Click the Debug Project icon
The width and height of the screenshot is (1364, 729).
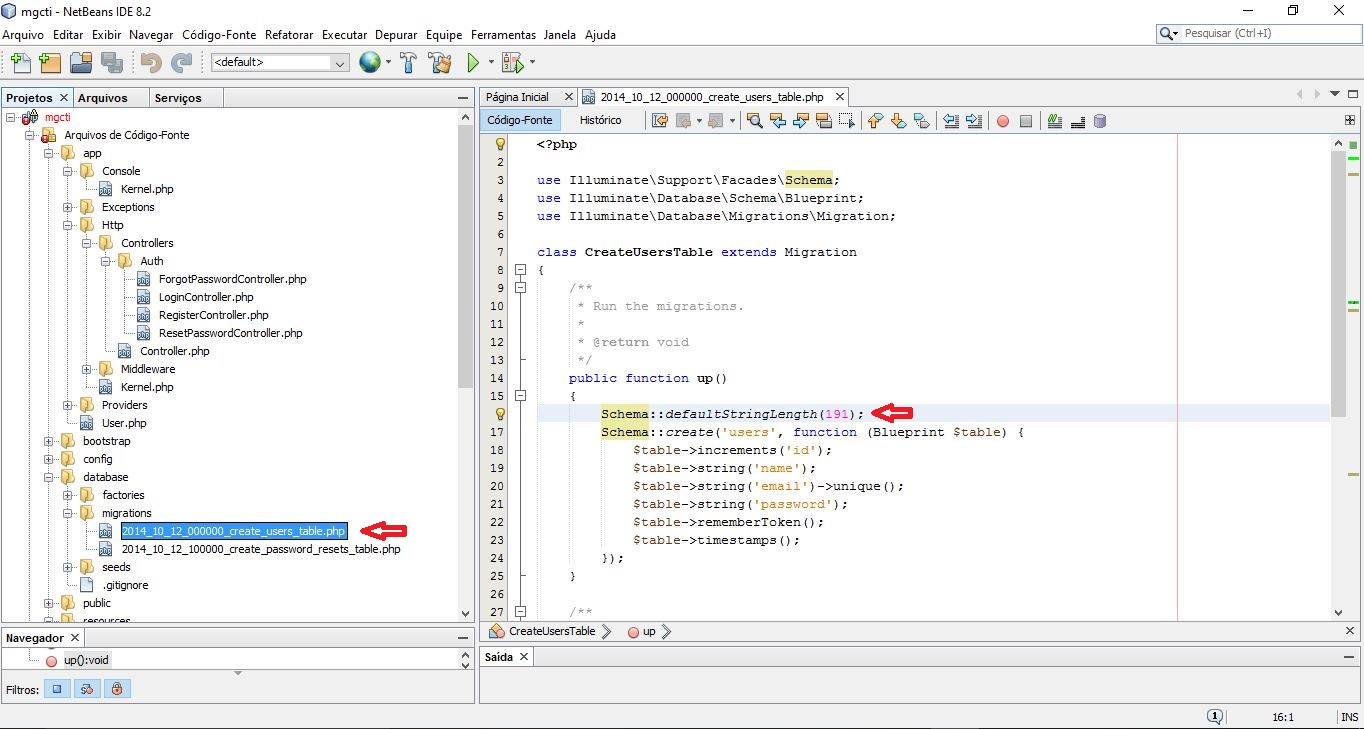pos(512,62)
